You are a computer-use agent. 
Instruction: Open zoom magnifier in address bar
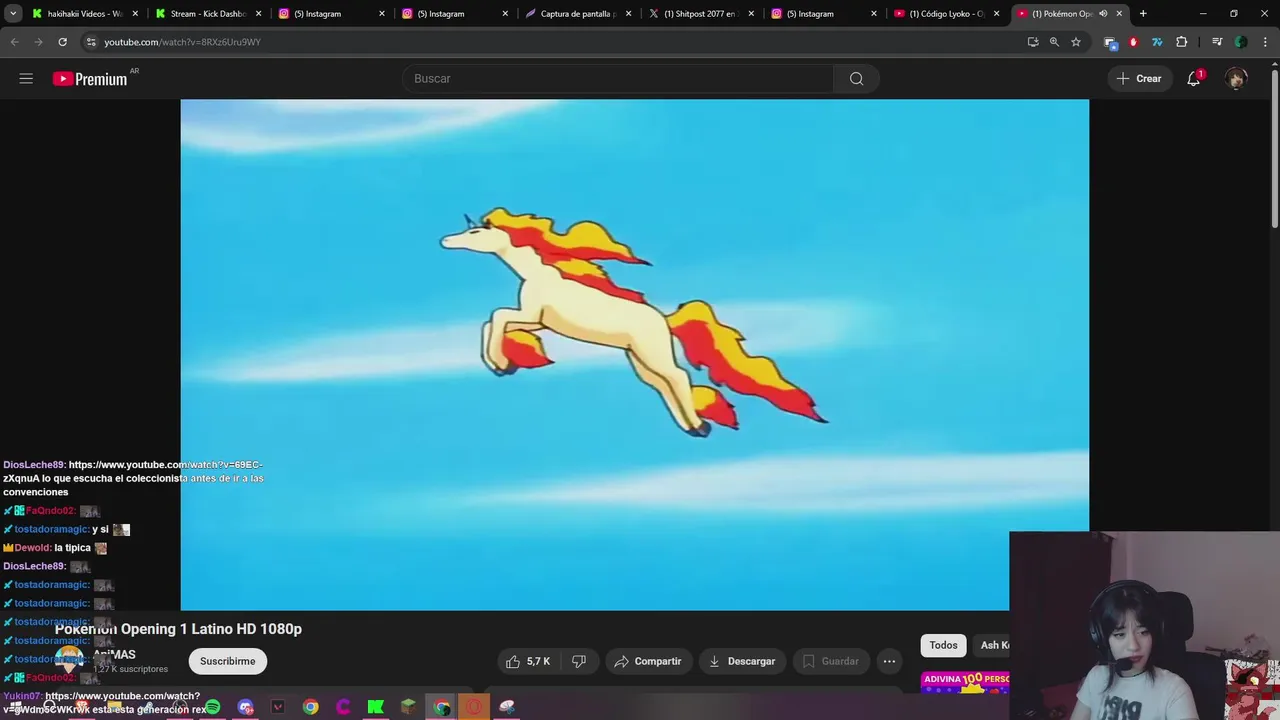pyautogui.click(x=1054, y=42)
